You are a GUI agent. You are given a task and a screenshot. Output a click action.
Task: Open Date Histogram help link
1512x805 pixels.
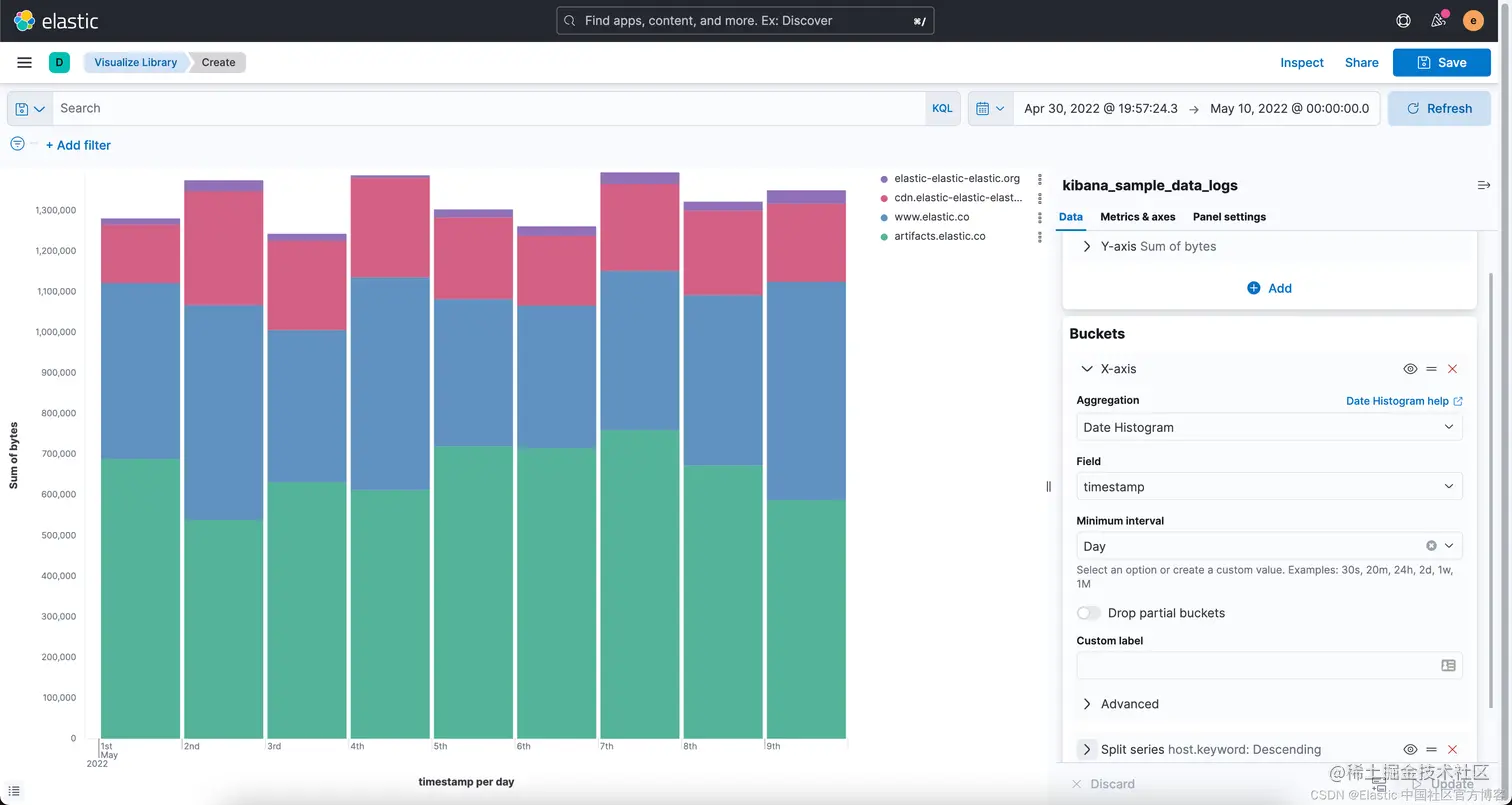coord(1404,401)
